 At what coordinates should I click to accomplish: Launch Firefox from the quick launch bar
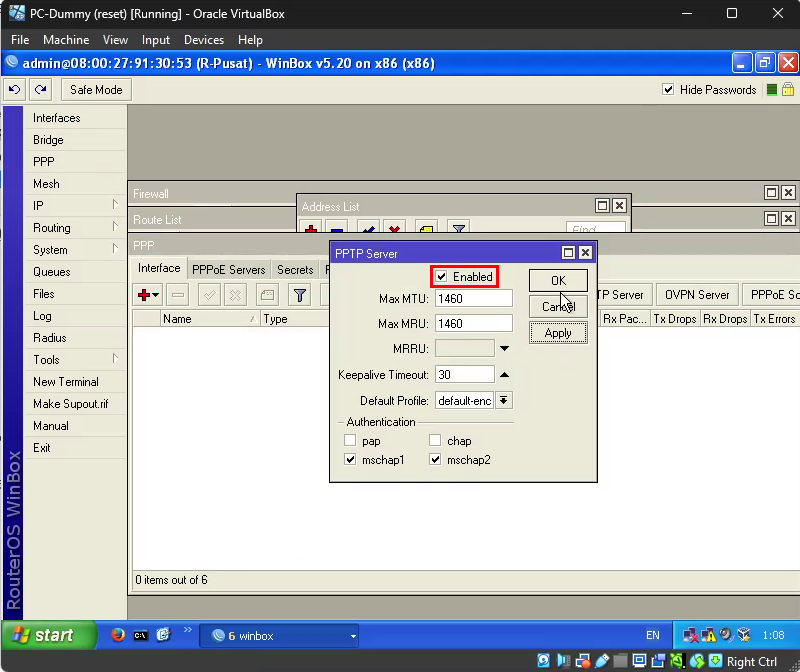click(118, 635)
